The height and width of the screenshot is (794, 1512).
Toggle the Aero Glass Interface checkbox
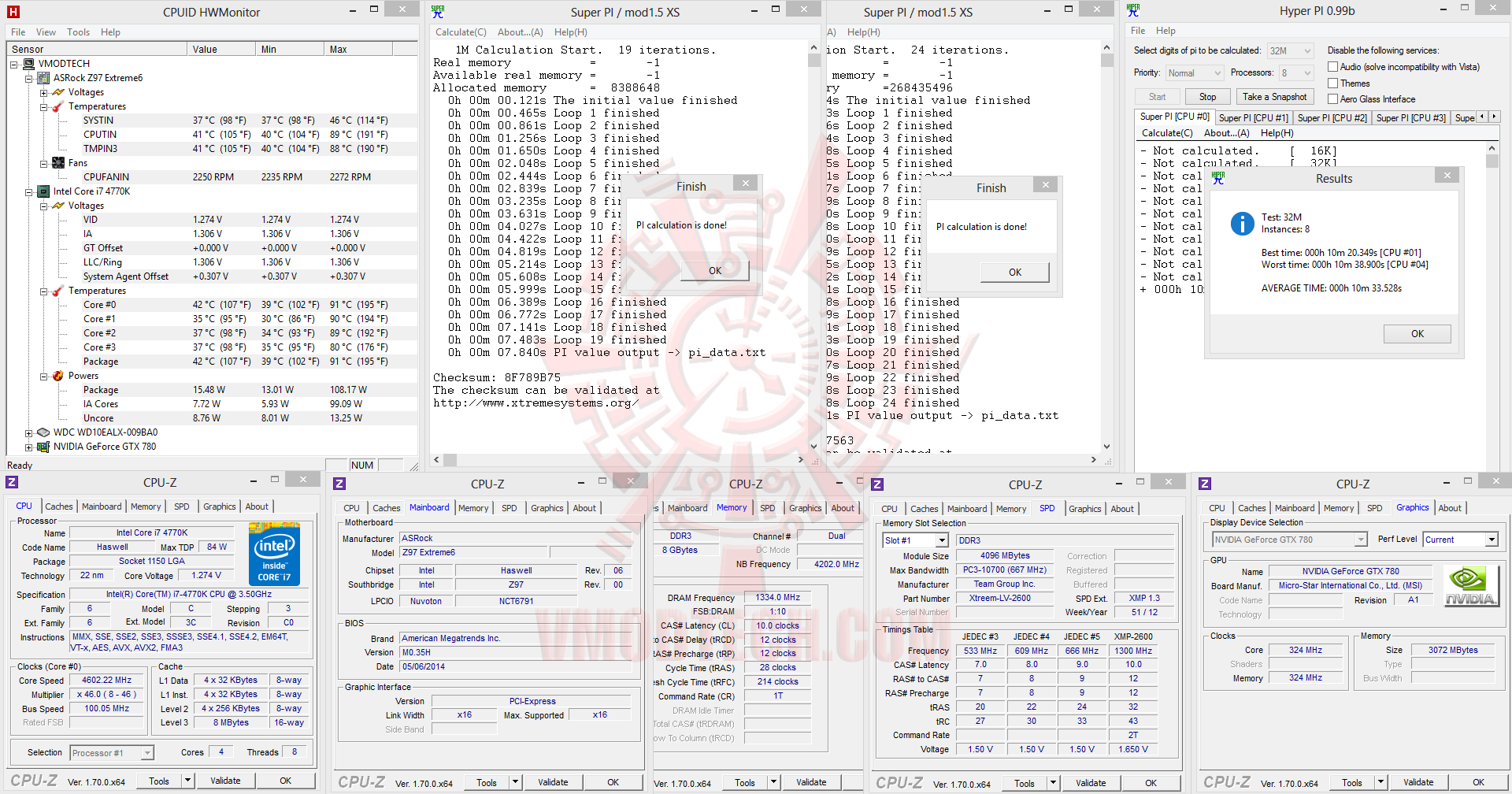(1333, 98)
